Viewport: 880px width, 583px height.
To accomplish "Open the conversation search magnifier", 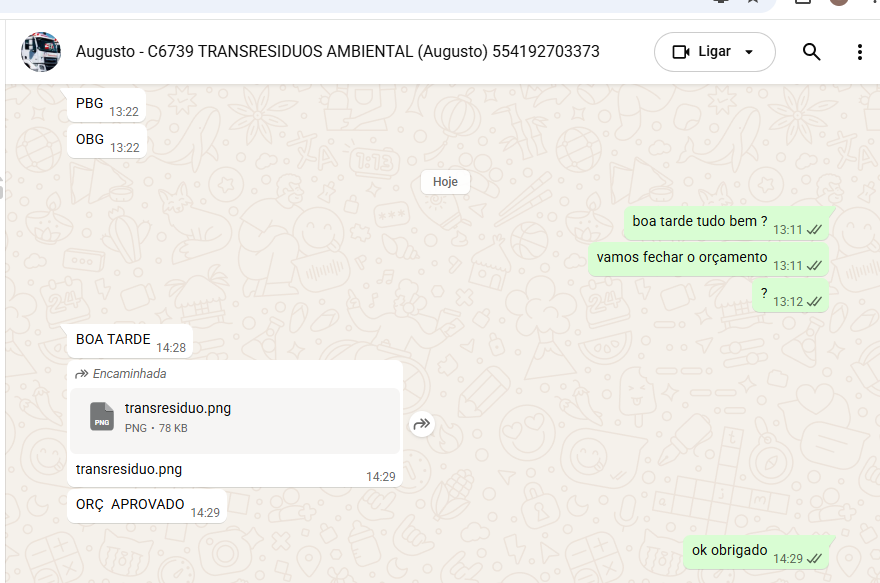I will pos(811,52).
